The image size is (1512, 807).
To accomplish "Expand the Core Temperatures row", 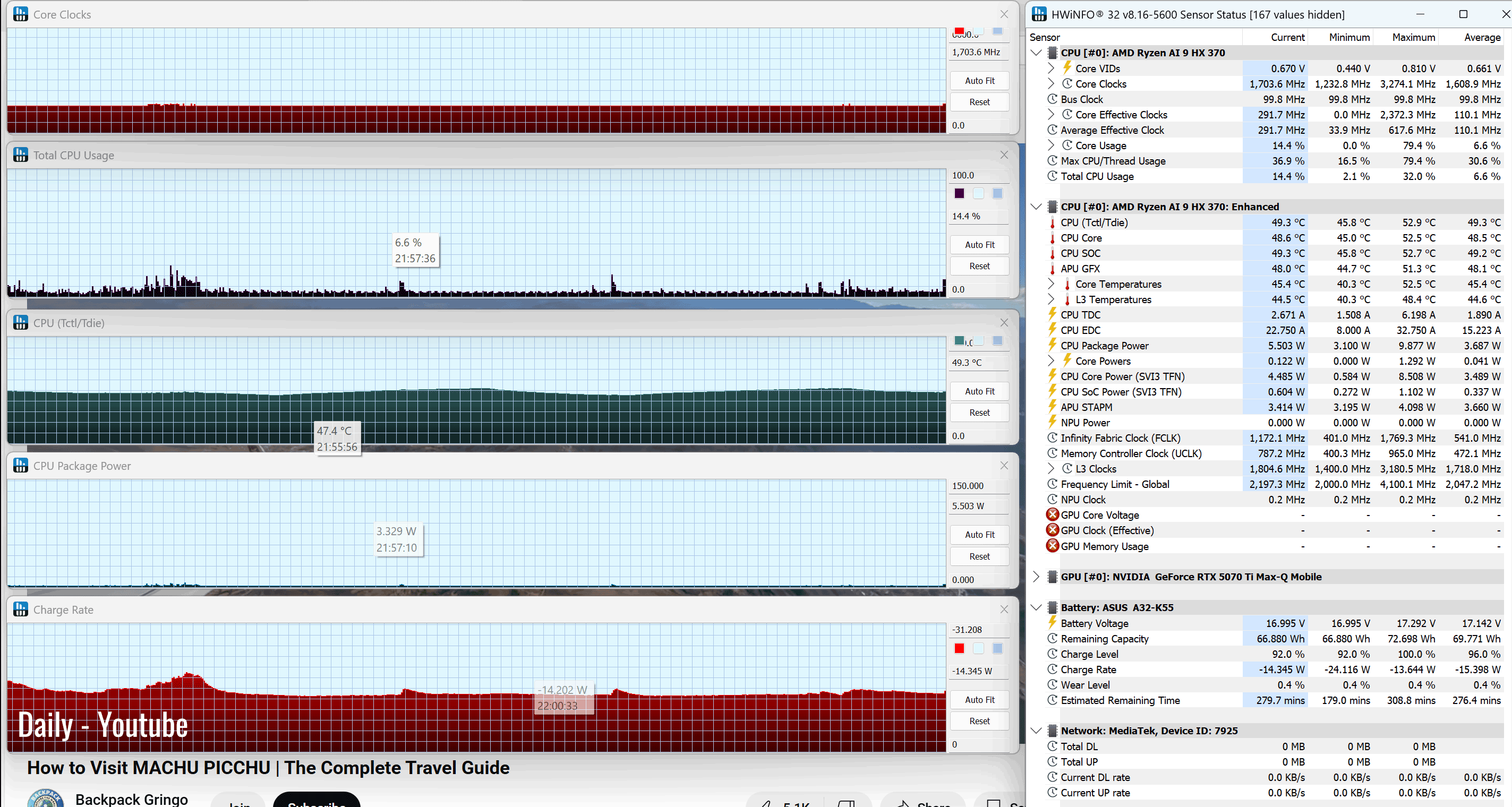I will click(x=1051, y=284).
